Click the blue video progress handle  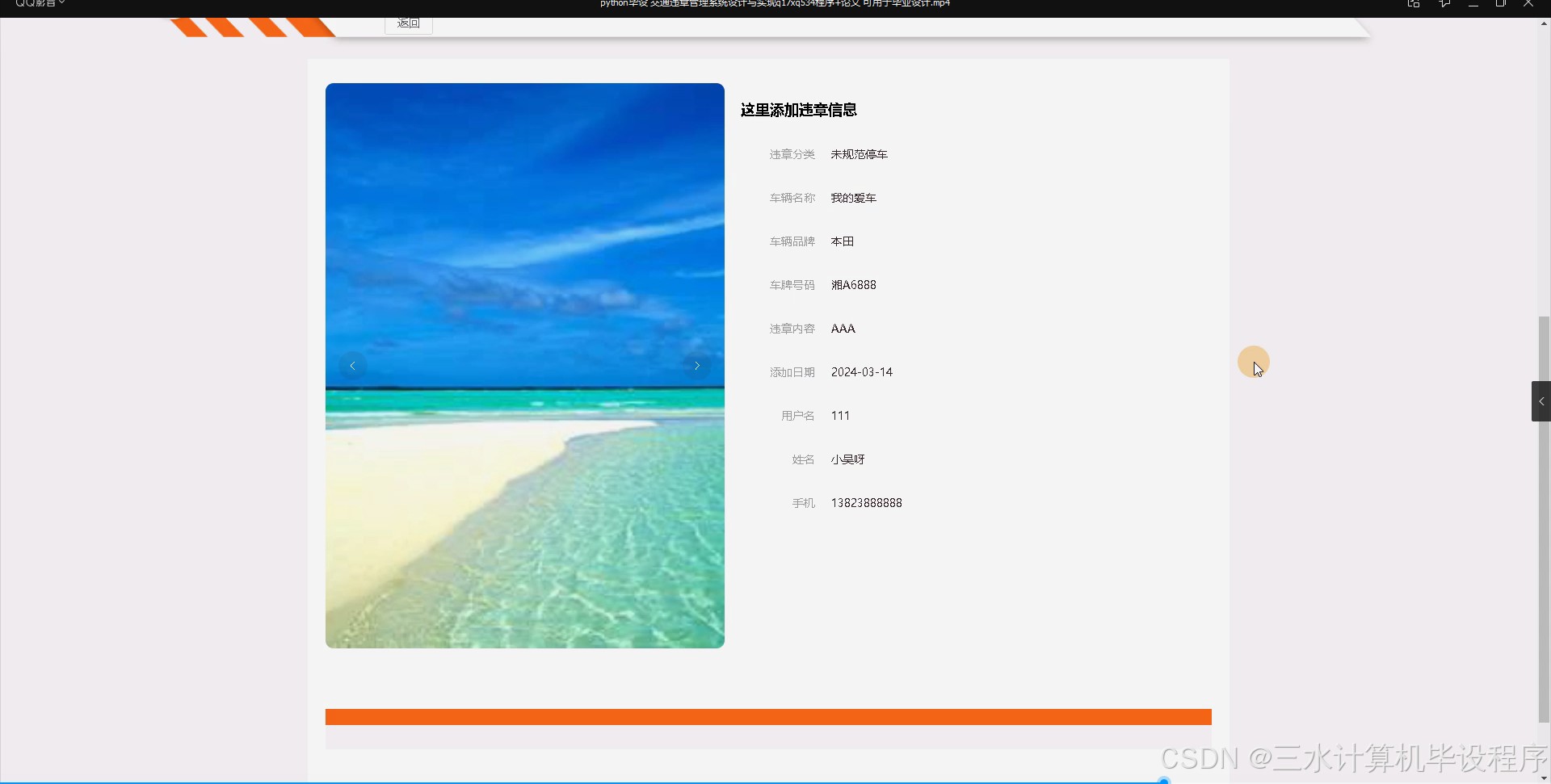[1163, 782]
